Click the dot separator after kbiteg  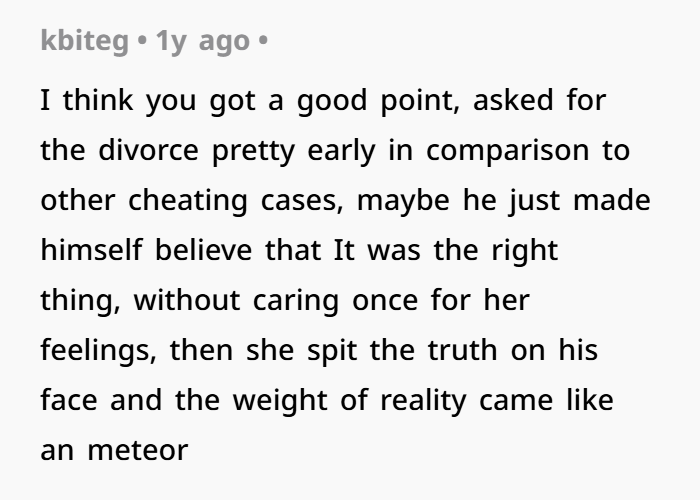pyautogui.click(x=142, y=41)
